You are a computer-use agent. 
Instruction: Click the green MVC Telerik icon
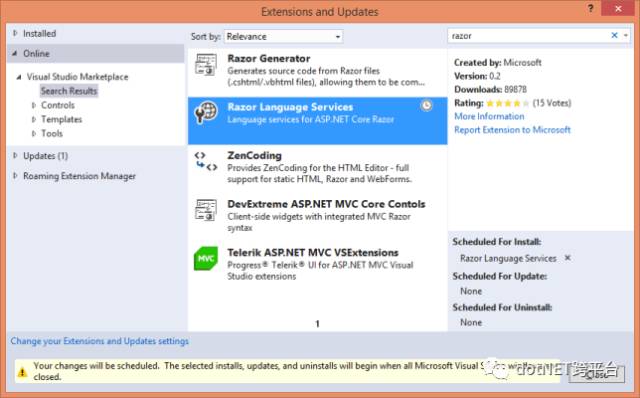[206, 258]
